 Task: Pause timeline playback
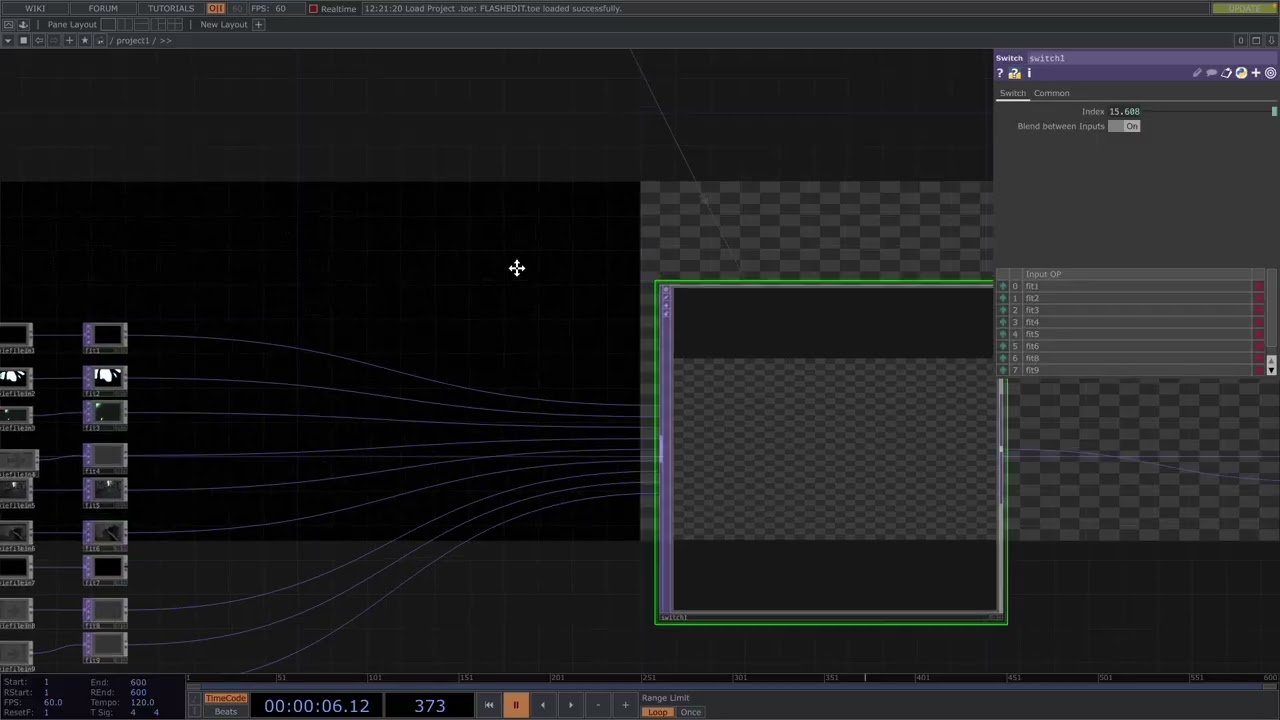pos(515,705)
